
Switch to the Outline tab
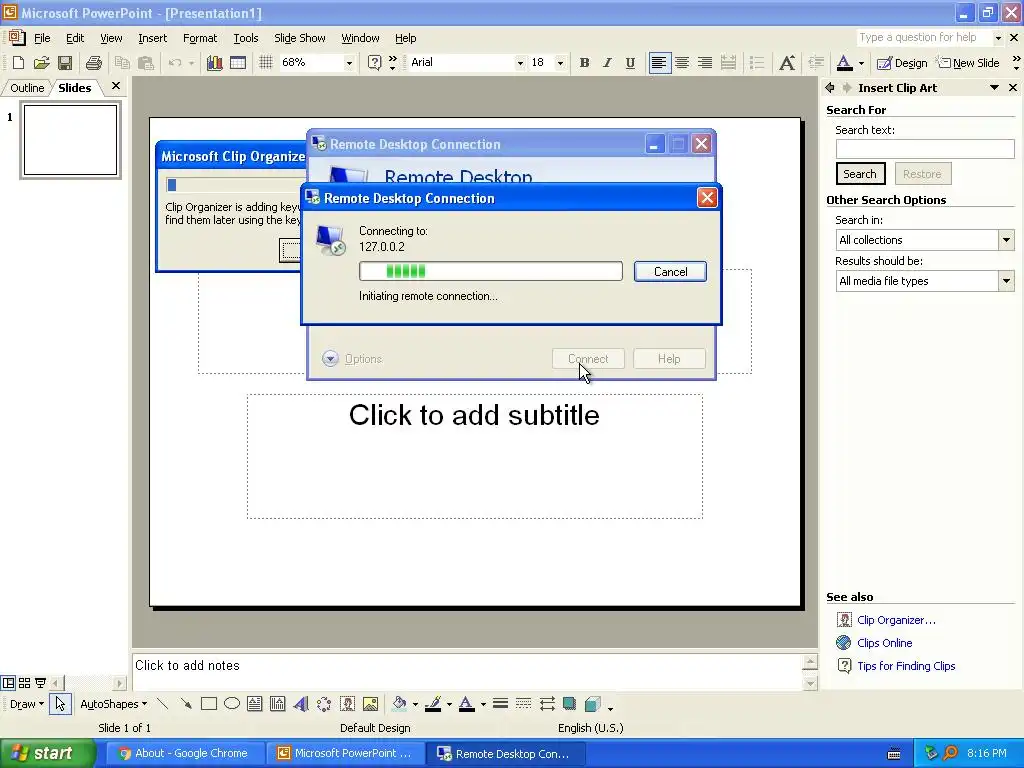(x=27, y=88)
